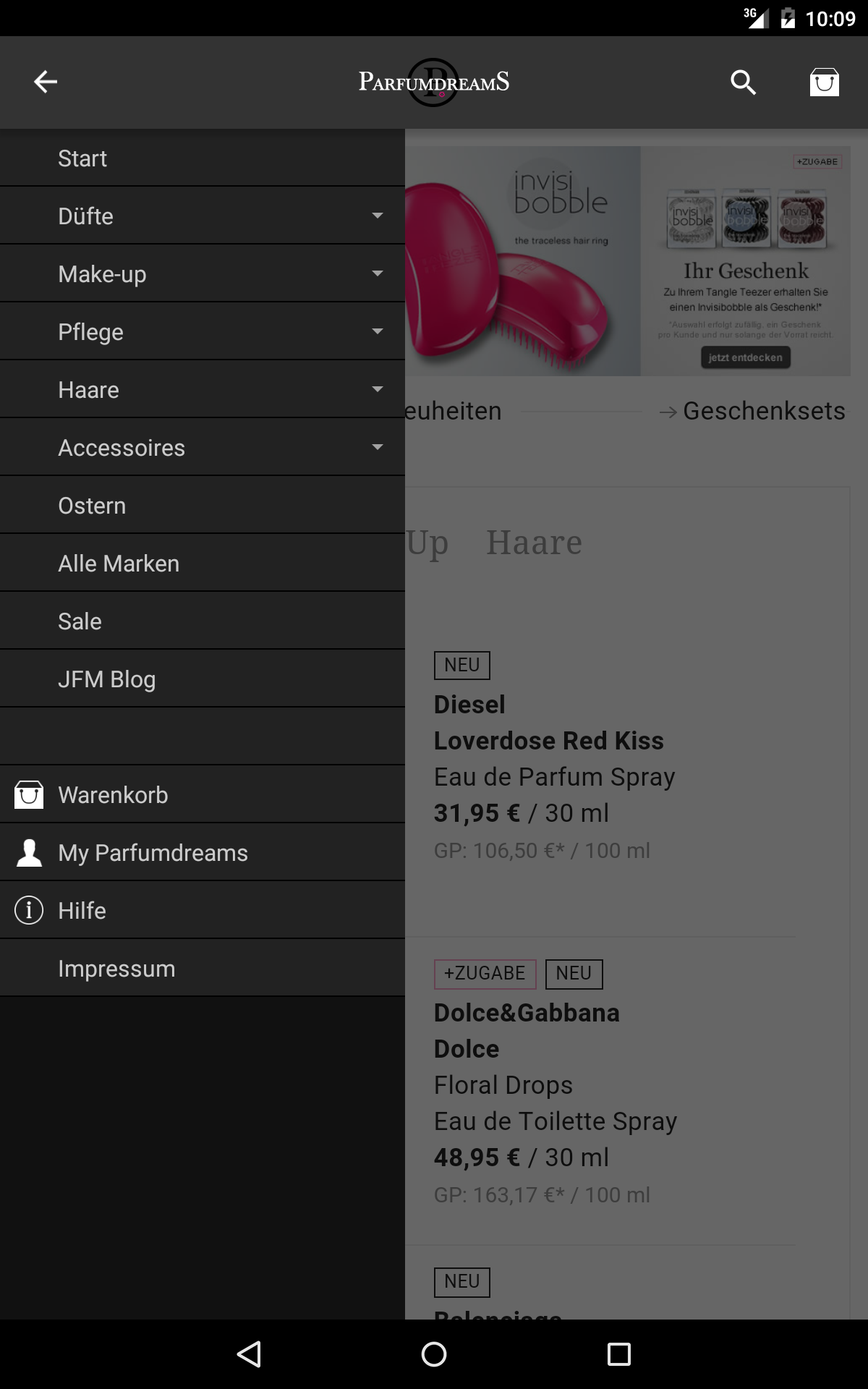
Task: Expand the Make-up submenu arrow
Action: point(377,273)
